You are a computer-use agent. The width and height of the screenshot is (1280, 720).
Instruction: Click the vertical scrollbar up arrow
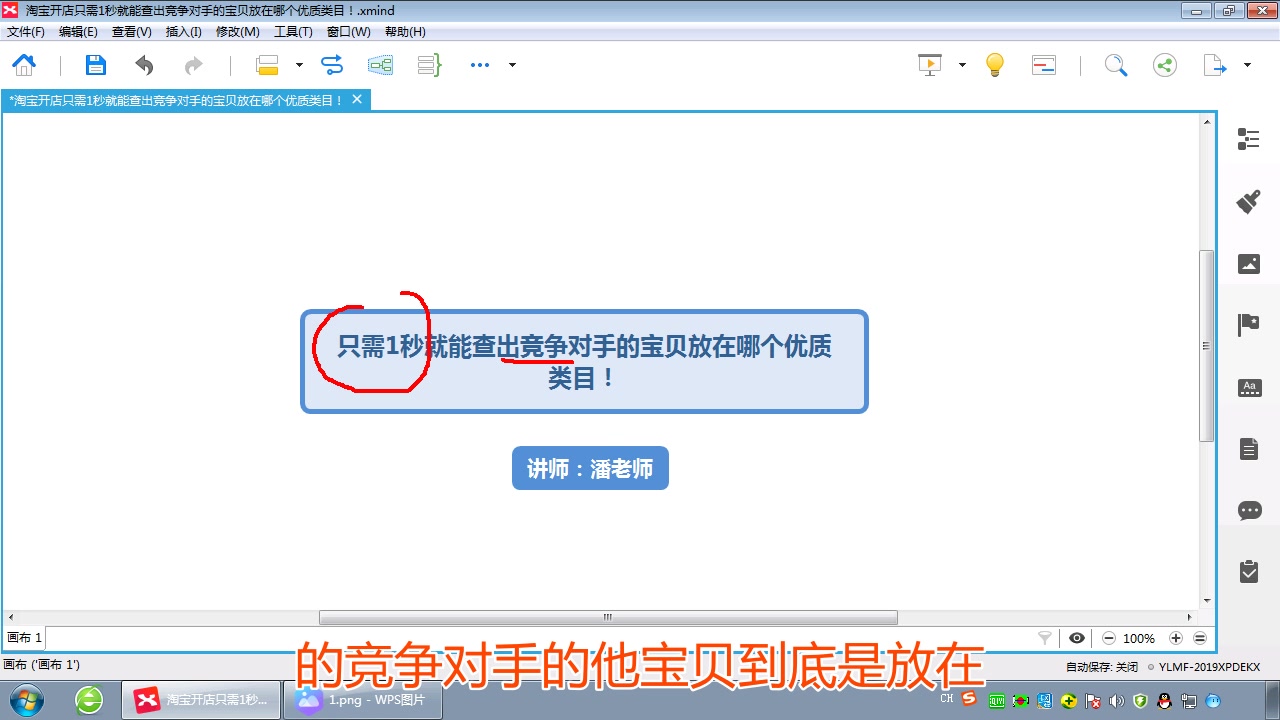coord(1207,122)
